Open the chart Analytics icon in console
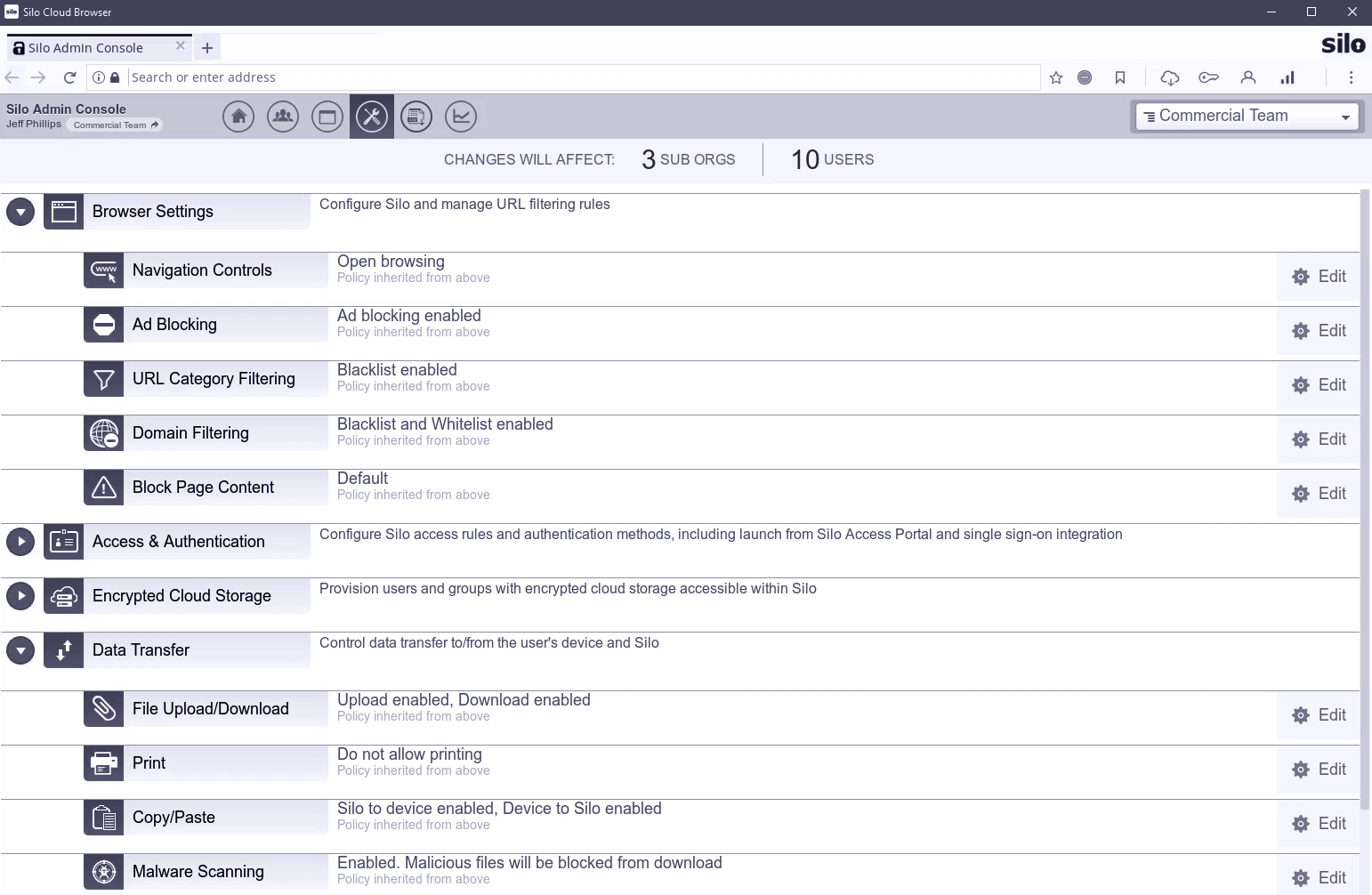1372x895 pixels. coord(461,117)
